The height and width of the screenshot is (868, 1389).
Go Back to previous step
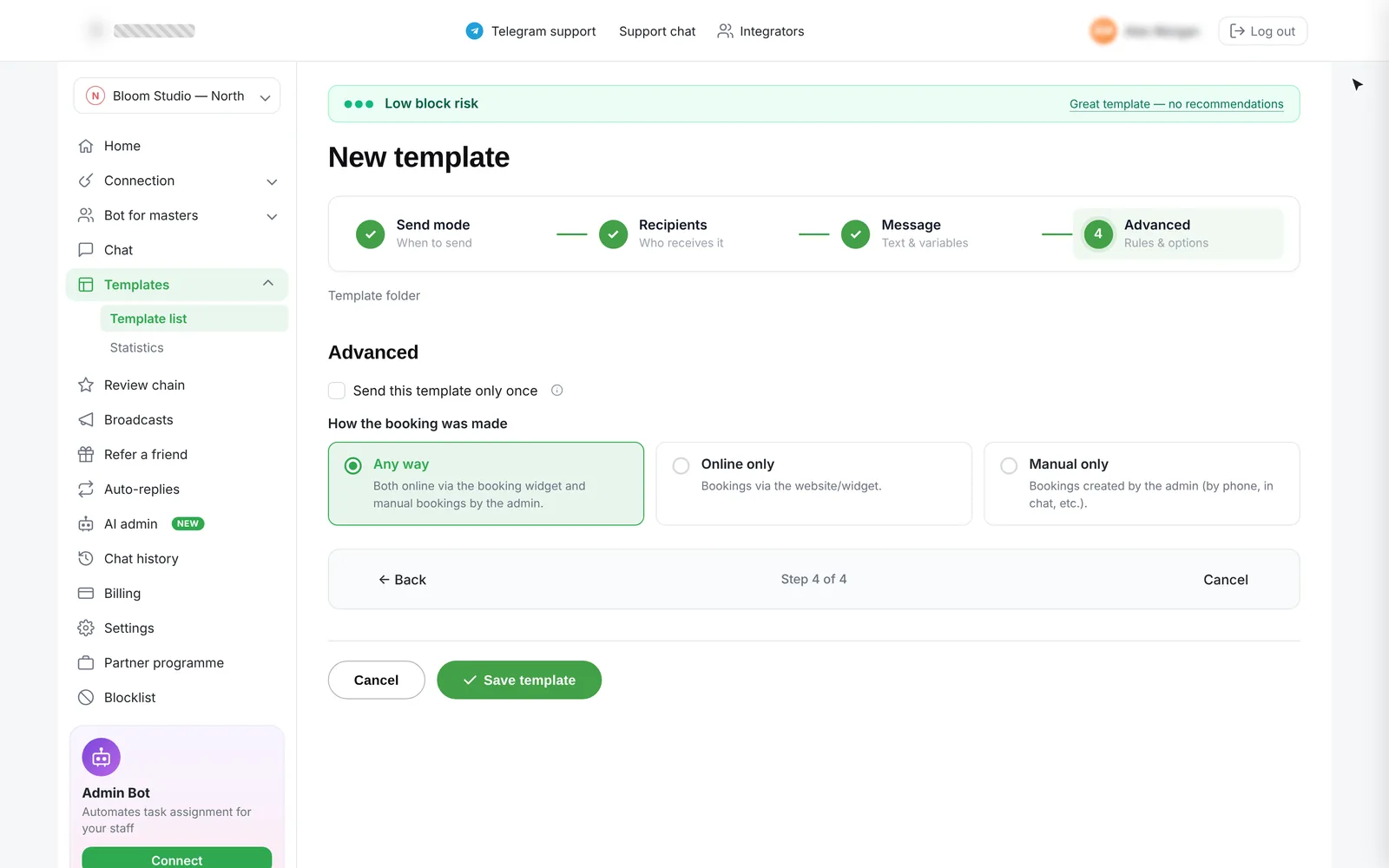[402, 580]
